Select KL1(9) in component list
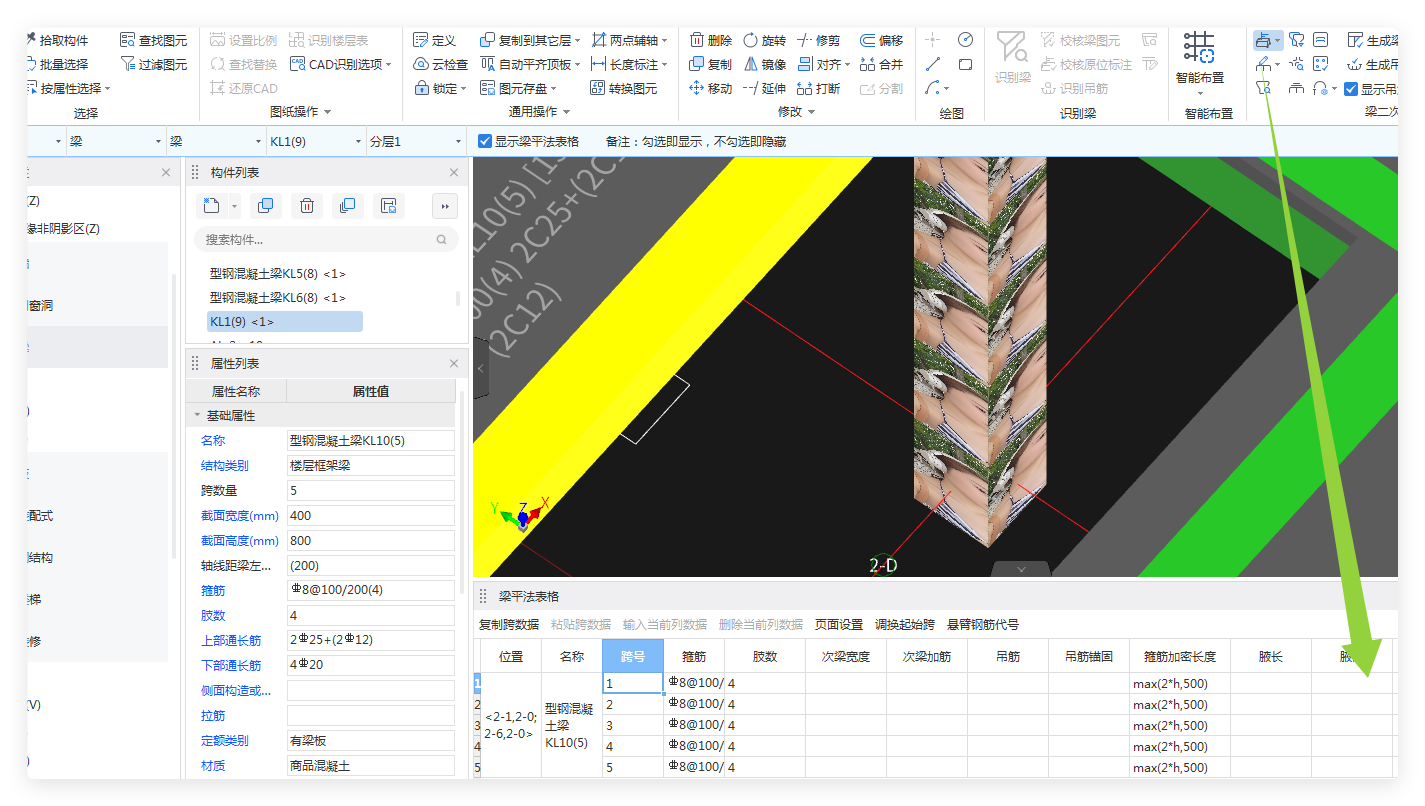The width and height of the screenshot is (1425, 806). (285, 321)
